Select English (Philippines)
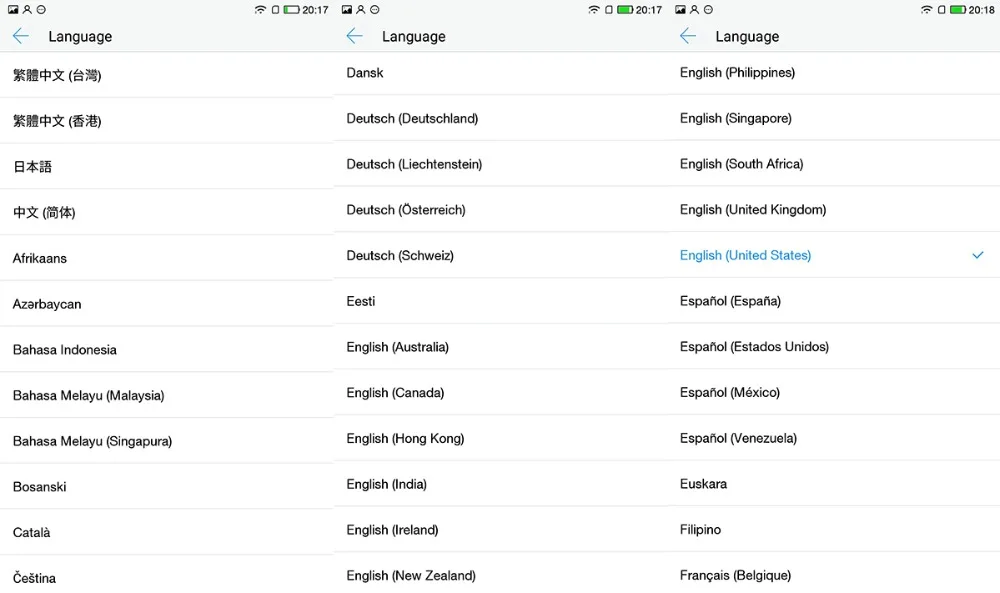 click(834, 73)
